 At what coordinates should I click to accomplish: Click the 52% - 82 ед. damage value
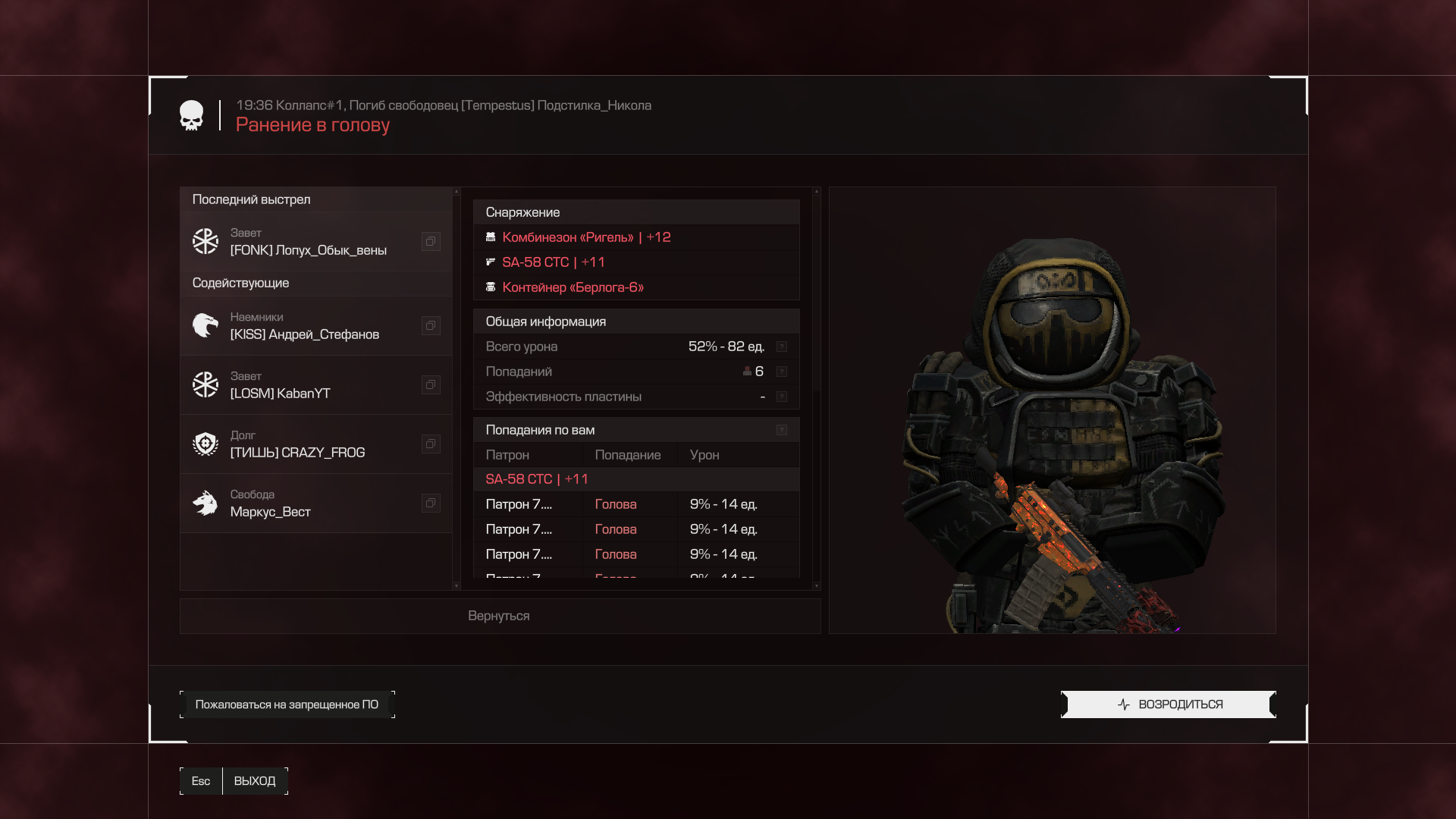726,347
